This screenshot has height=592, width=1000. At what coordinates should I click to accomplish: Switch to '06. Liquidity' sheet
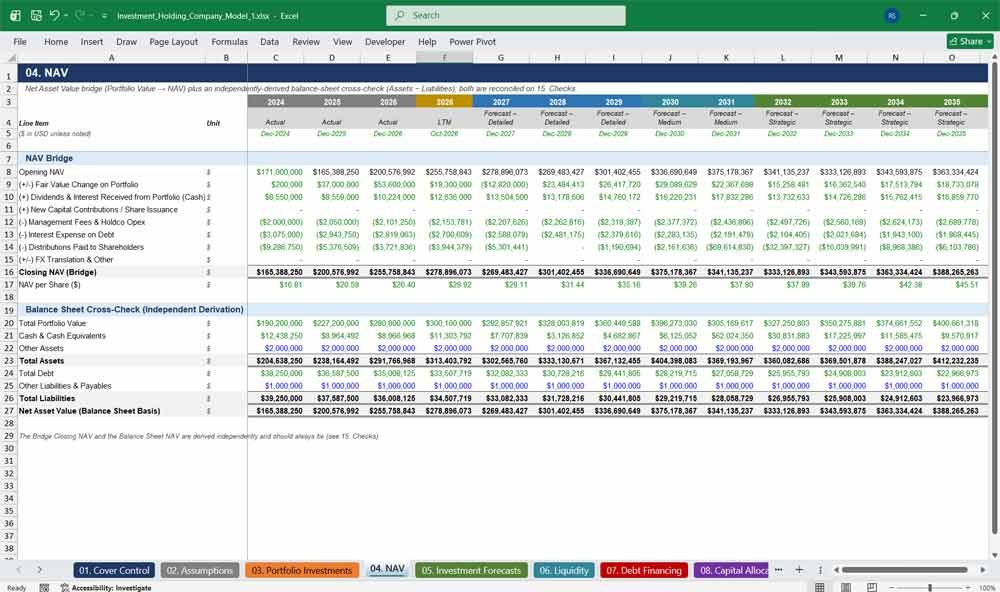564,570
